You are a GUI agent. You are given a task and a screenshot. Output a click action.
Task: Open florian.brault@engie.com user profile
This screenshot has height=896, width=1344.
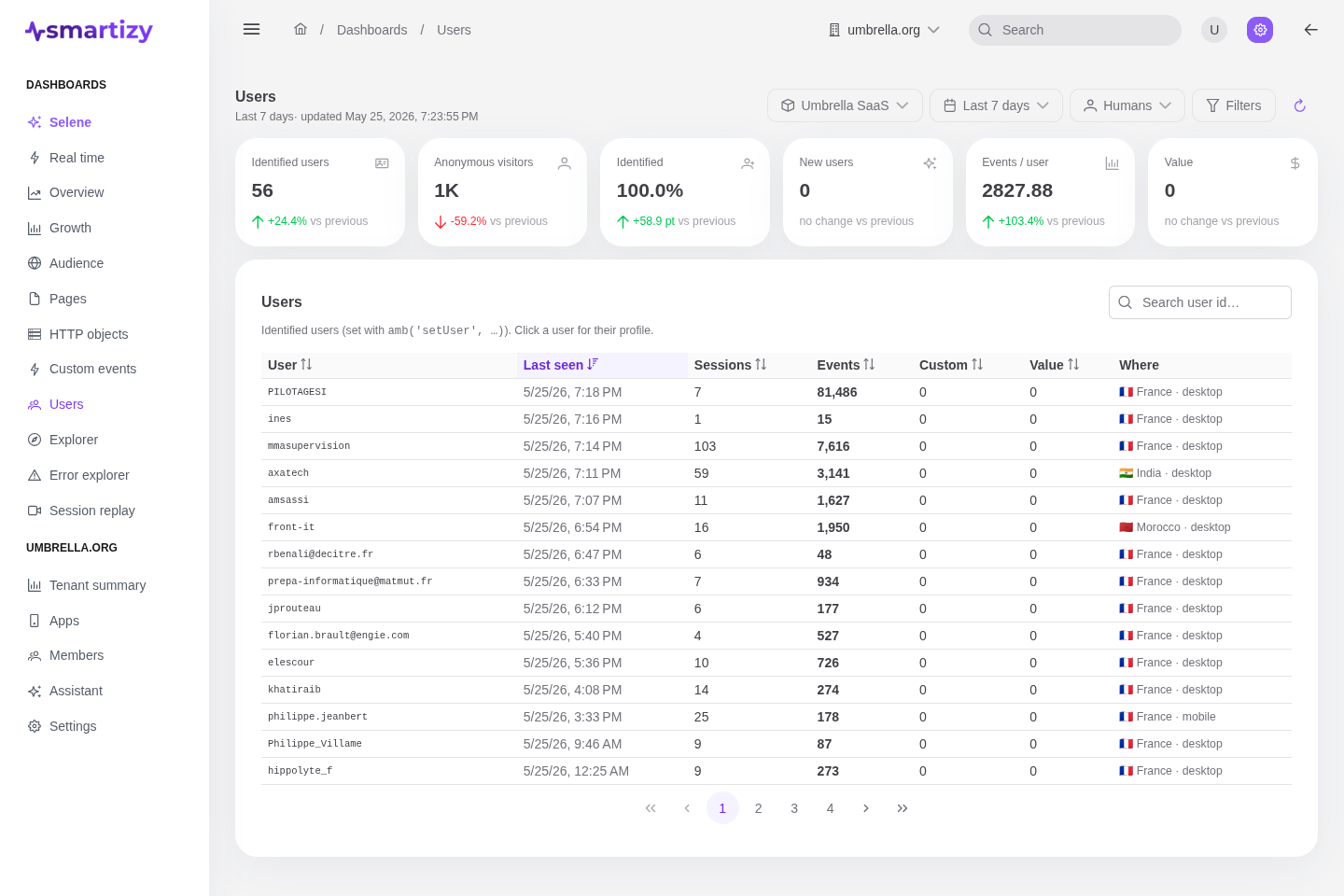click(777, 636)
